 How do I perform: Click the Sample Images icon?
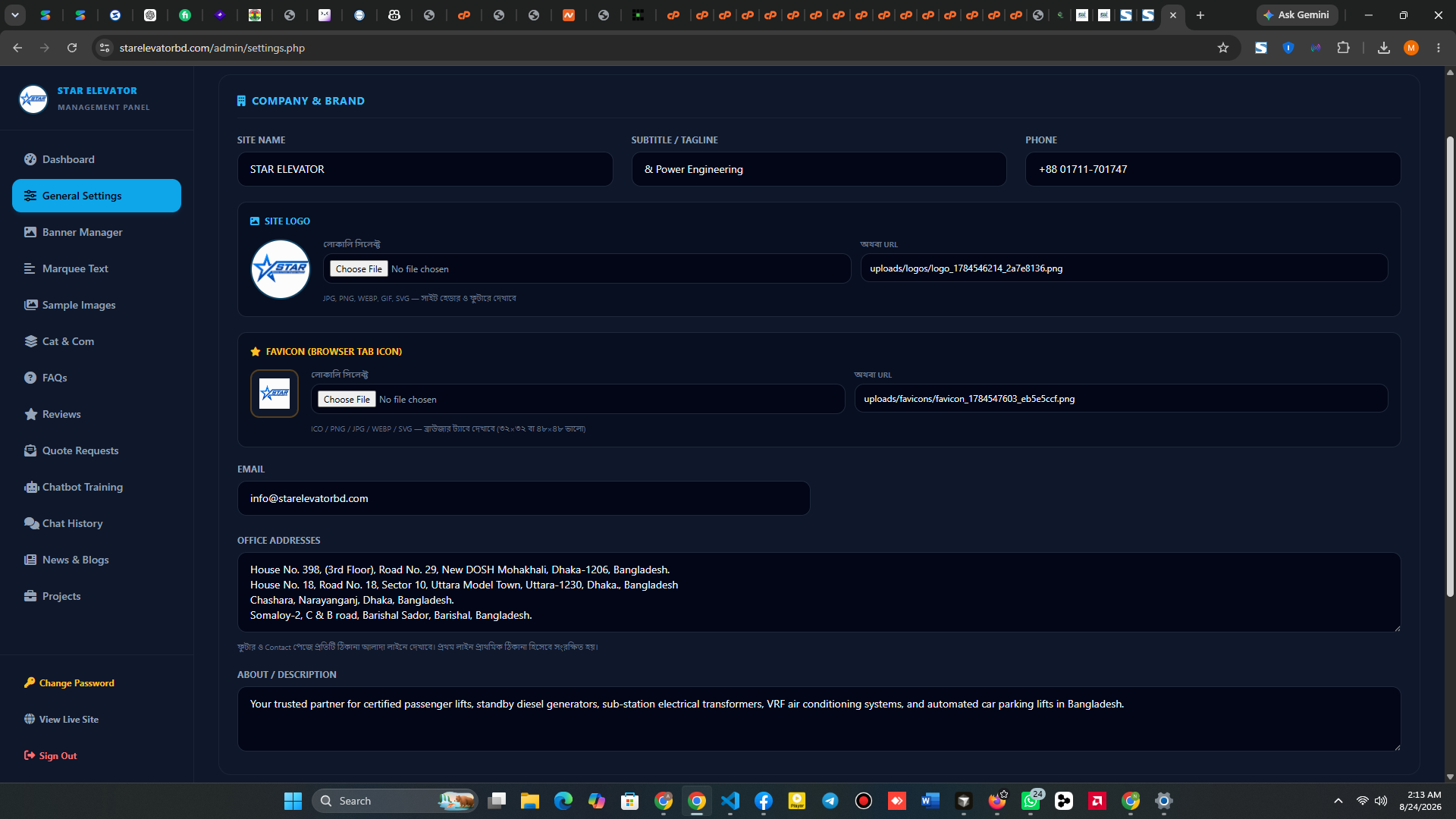coord(30,305)
